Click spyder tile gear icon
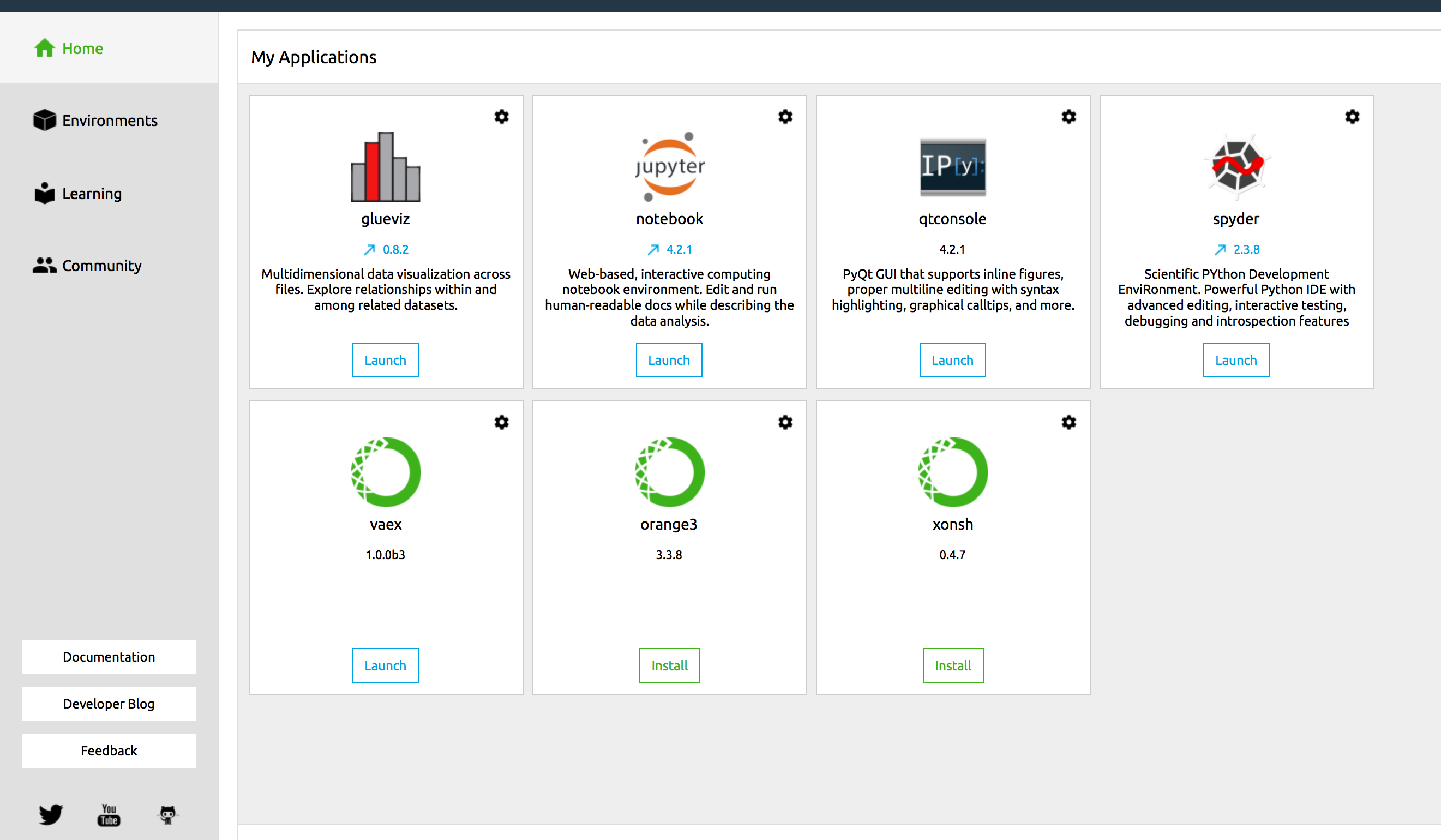 tap(1352, 117)
